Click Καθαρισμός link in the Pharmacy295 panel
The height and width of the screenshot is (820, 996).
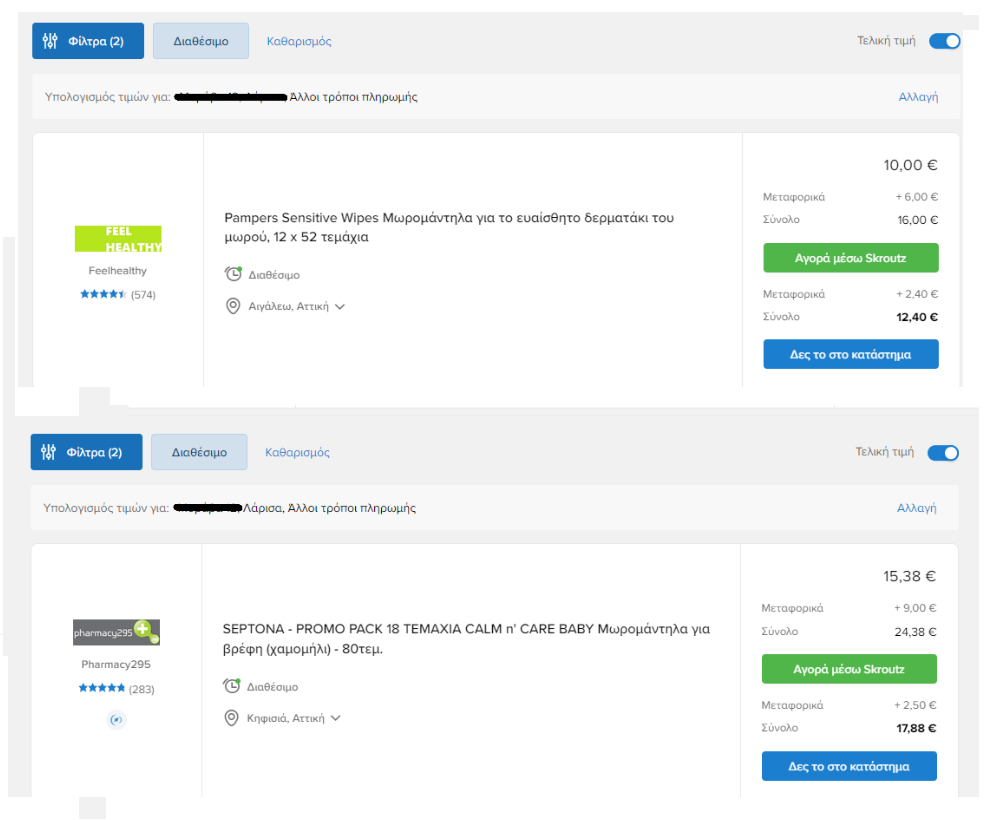pos(297,452)
